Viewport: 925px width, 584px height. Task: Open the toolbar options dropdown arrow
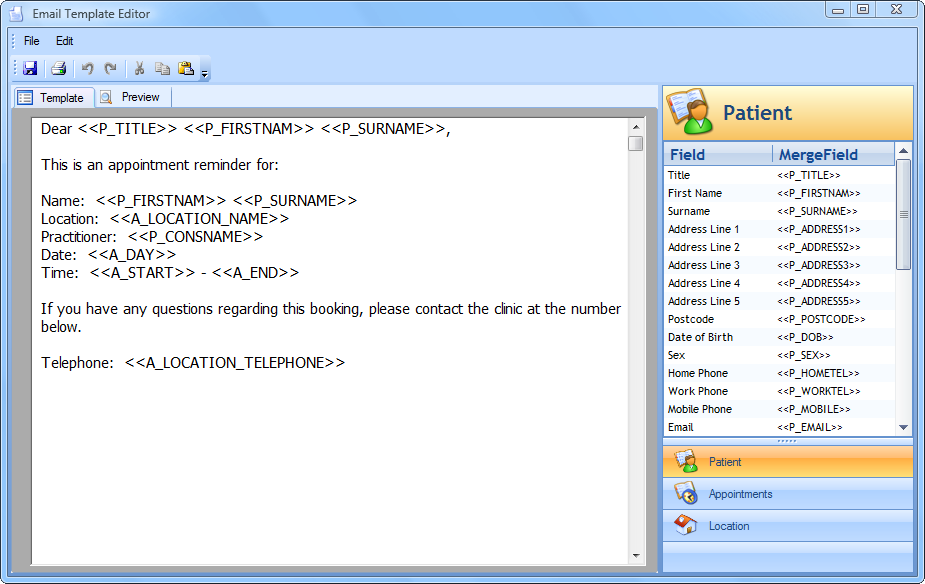tap(205, 74)
